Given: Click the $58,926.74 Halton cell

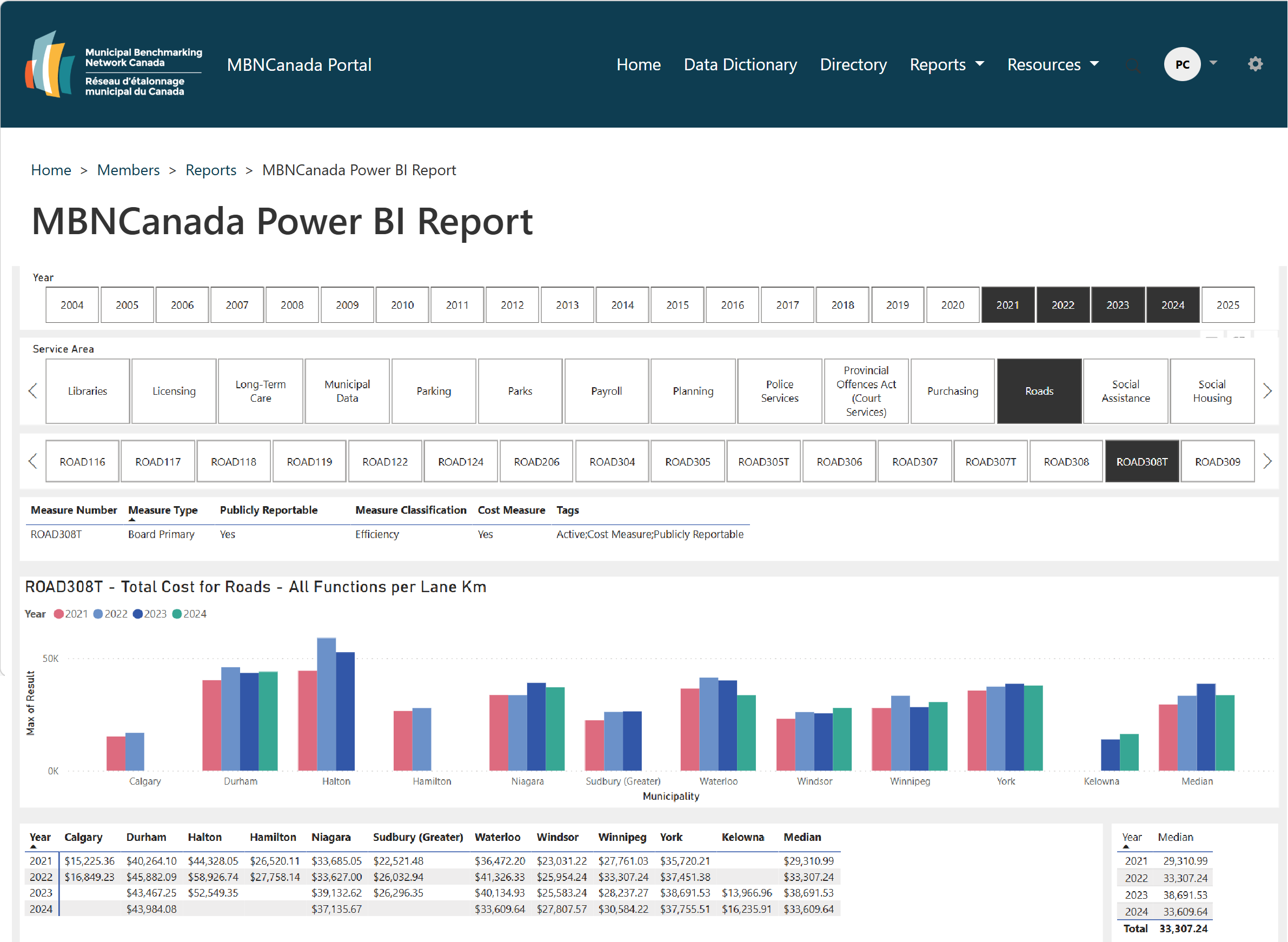Looking at the screenshot, I should click(x=213, y=877).
